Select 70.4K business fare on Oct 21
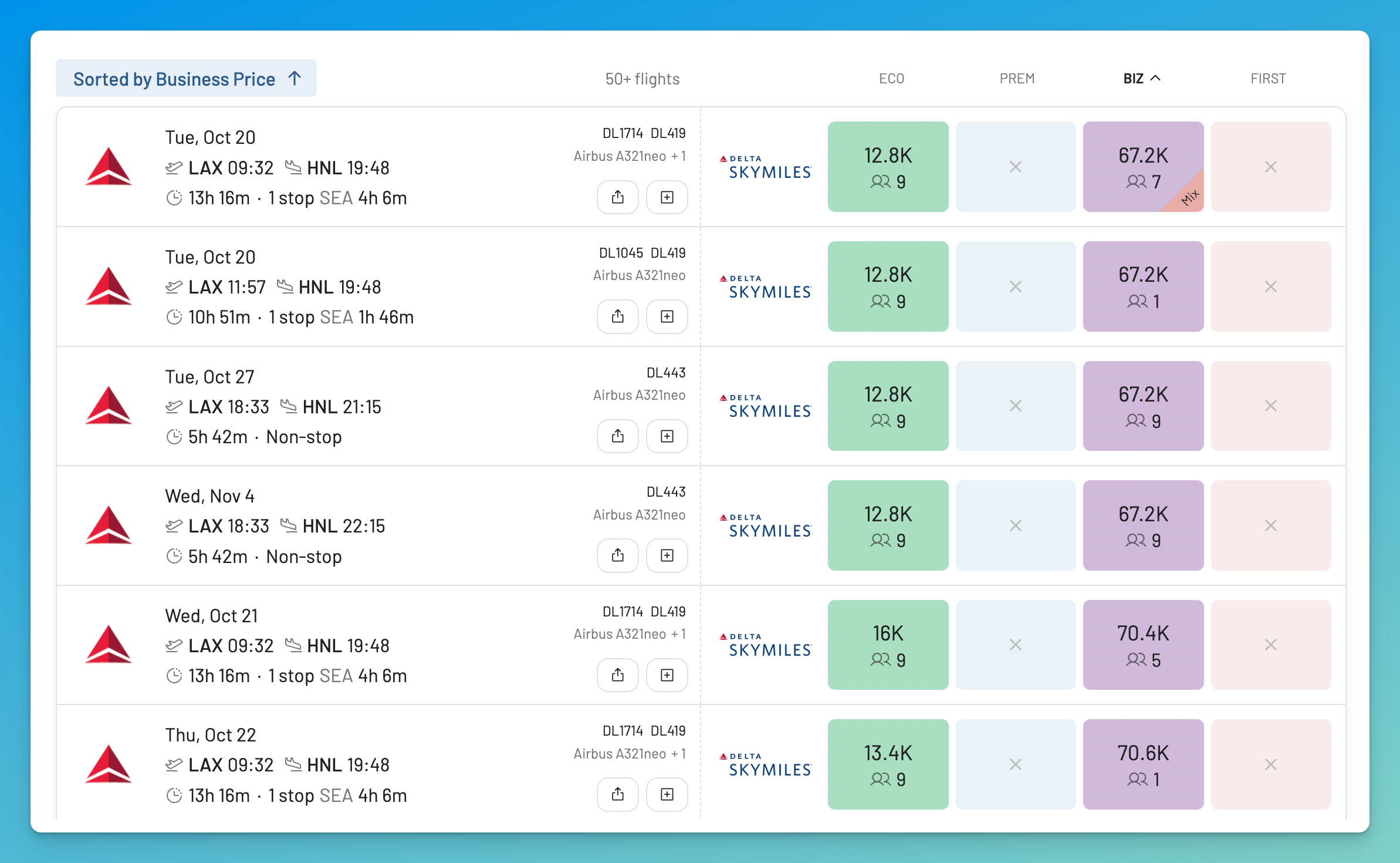 [1143, 645]
